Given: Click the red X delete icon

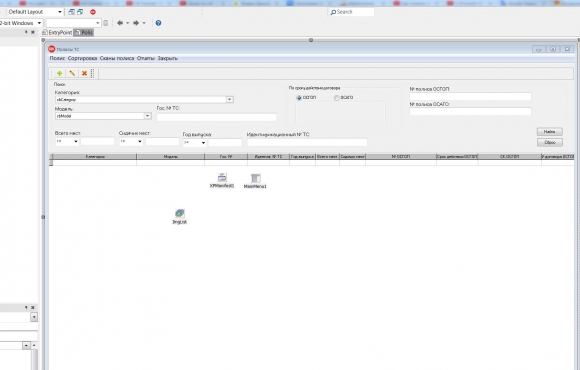Looking at the screenshot, I should coord(84,73).
